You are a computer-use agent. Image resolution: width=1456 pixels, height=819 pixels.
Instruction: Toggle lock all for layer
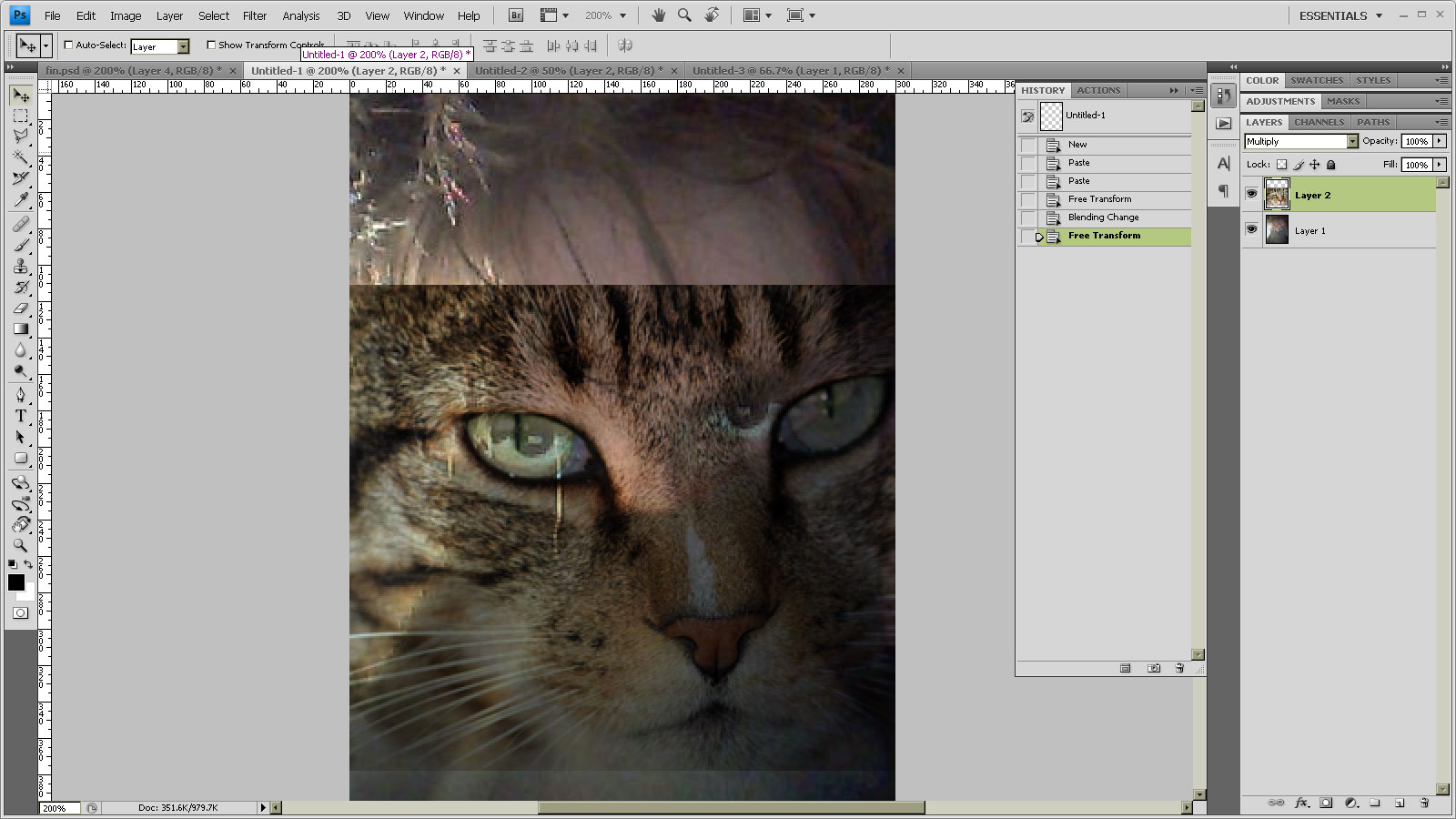[1331, 165]
